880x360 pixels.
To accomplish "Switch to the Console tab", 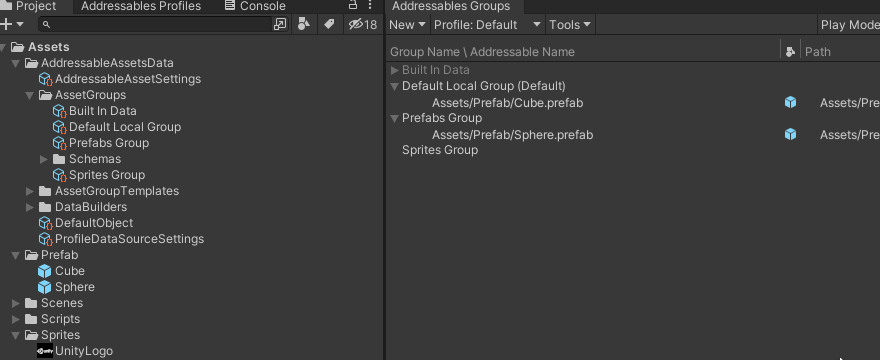I will point(255,6).
